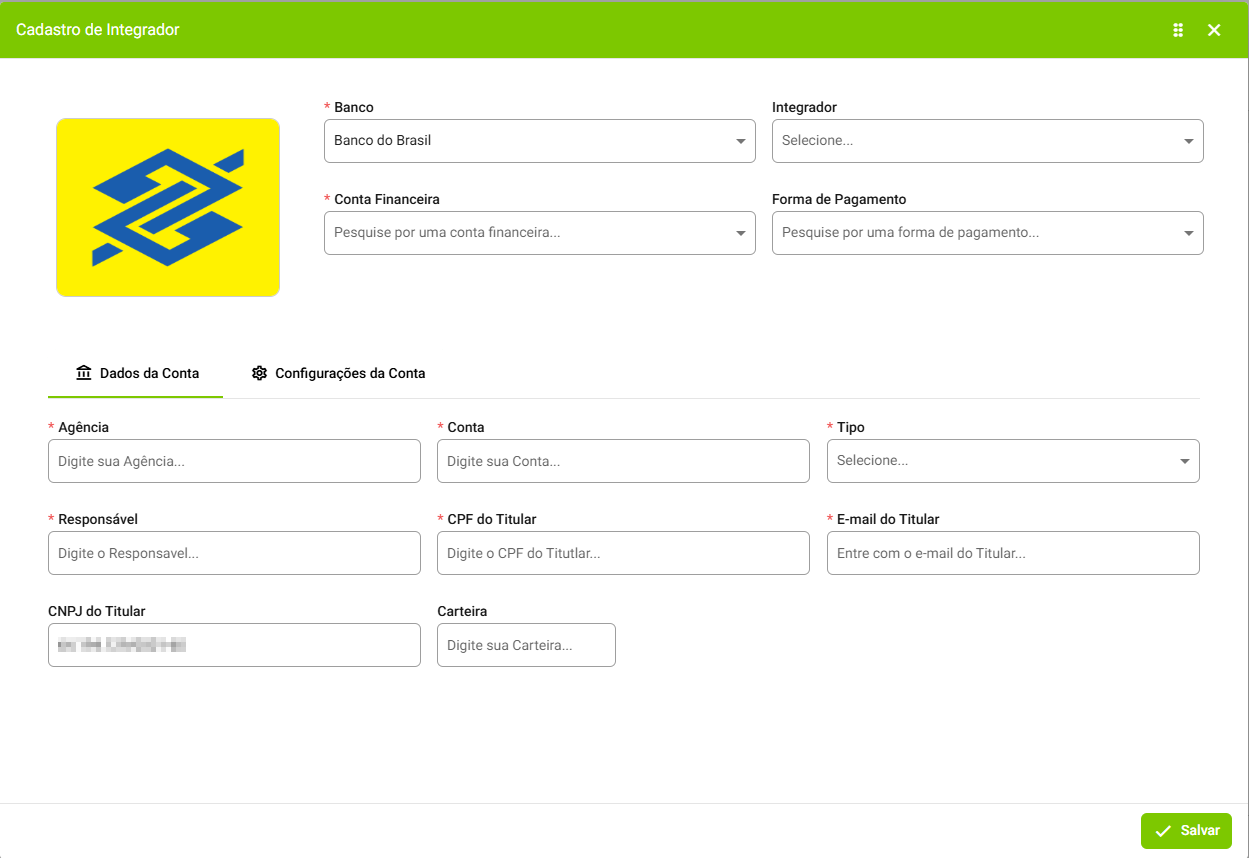Click into the Conta number field
Image resolution: width=1249 pixels, height=858 pixels.
[x=623, y=461]
